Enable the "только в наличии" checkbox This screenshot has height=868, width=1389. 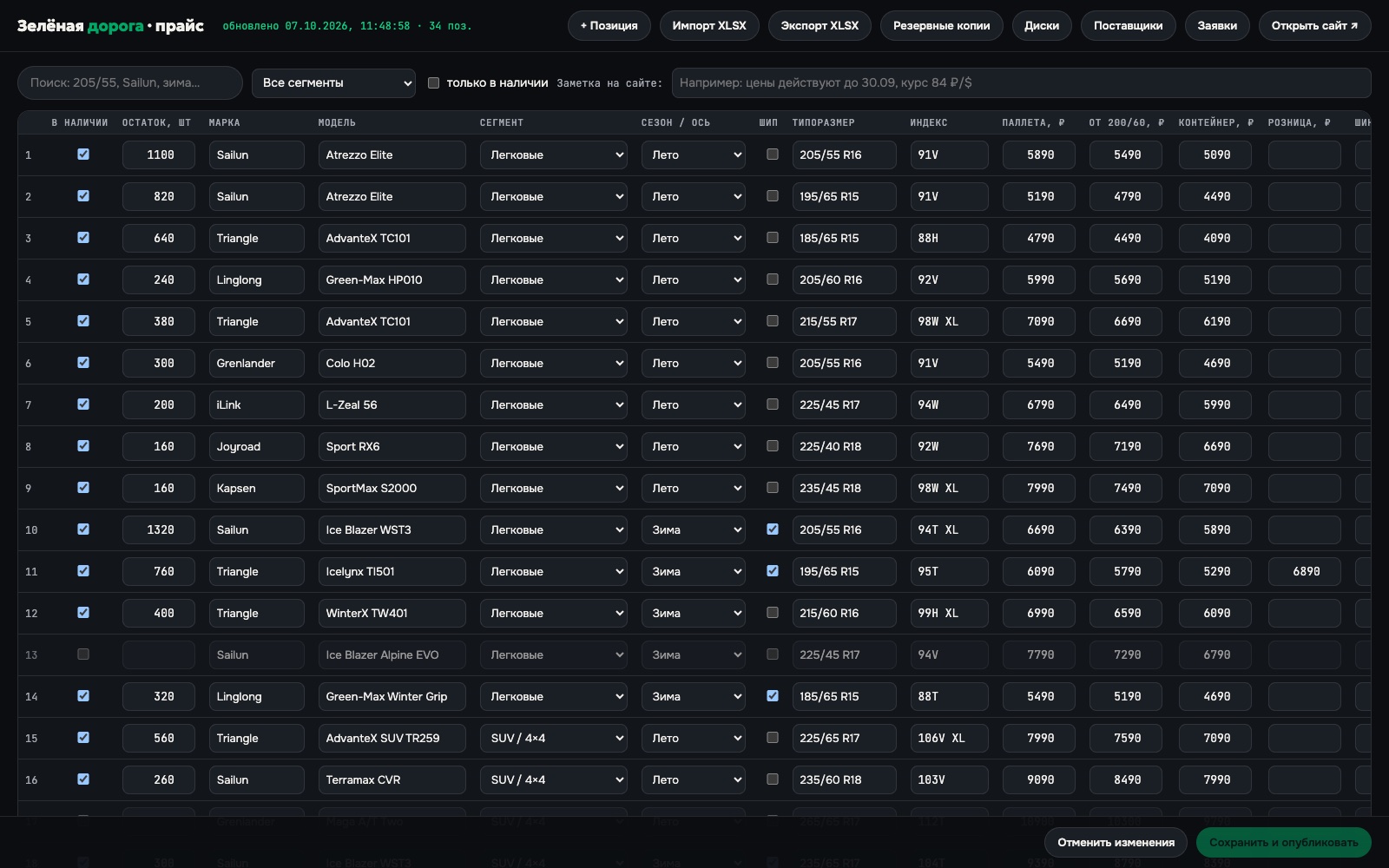(x=433, y=82)
